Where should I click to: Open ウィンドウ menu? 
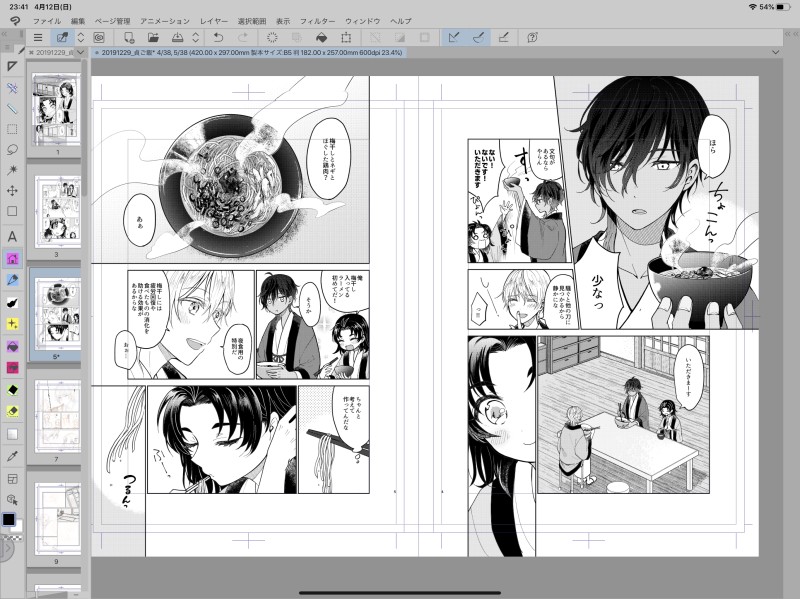click(x=363, y=21)
